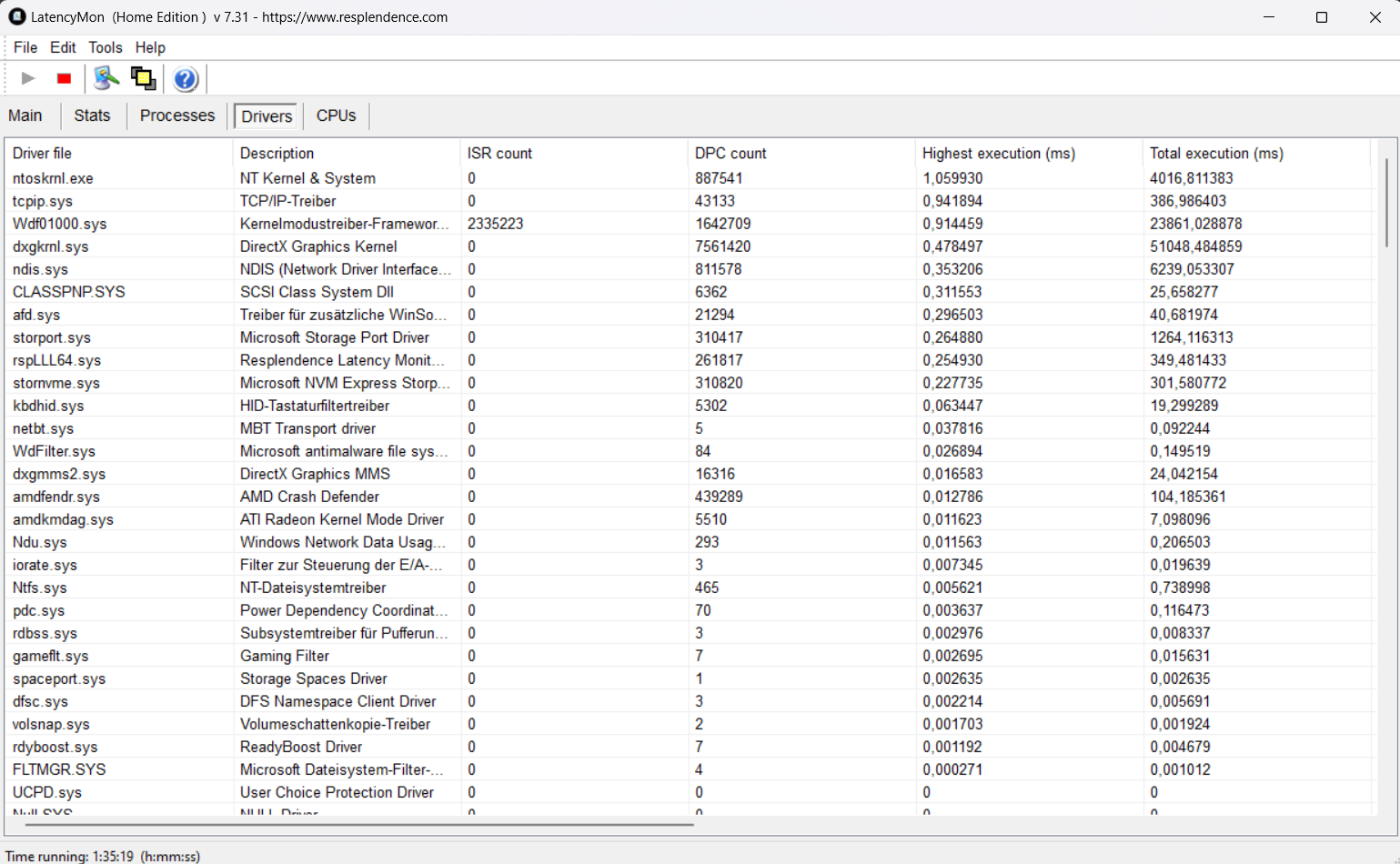Select the spaceport.sys driver row
Image resolution: width=1400 pixels, height=864 pixels.
click(690, 678)
